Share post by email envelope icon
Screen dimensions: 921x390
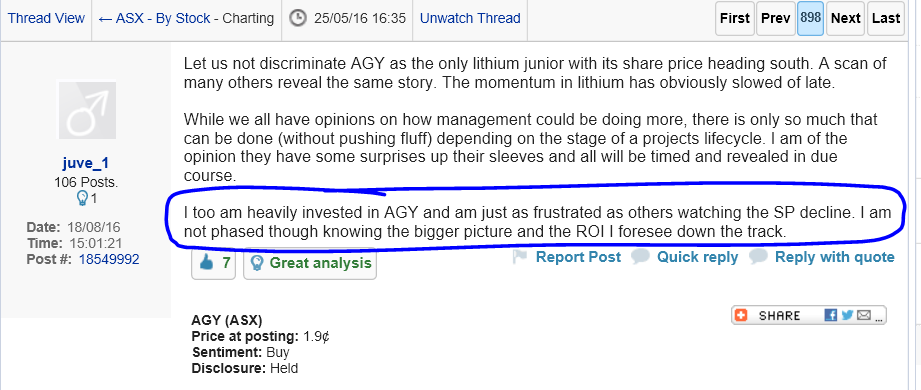pyautogui.click(x=863, y=315)
